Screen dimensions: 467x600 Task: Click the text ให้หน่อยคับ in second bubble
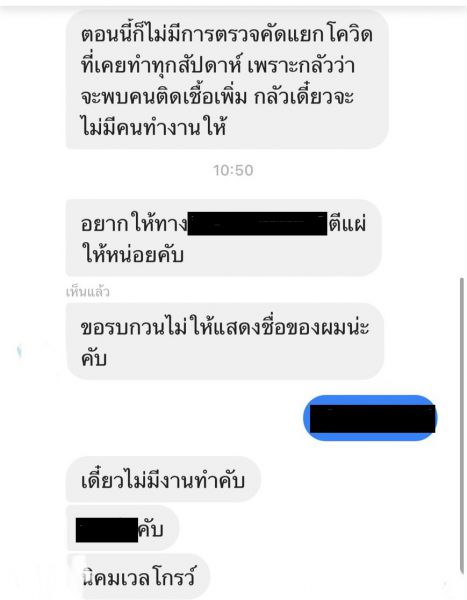coord(133,254)
